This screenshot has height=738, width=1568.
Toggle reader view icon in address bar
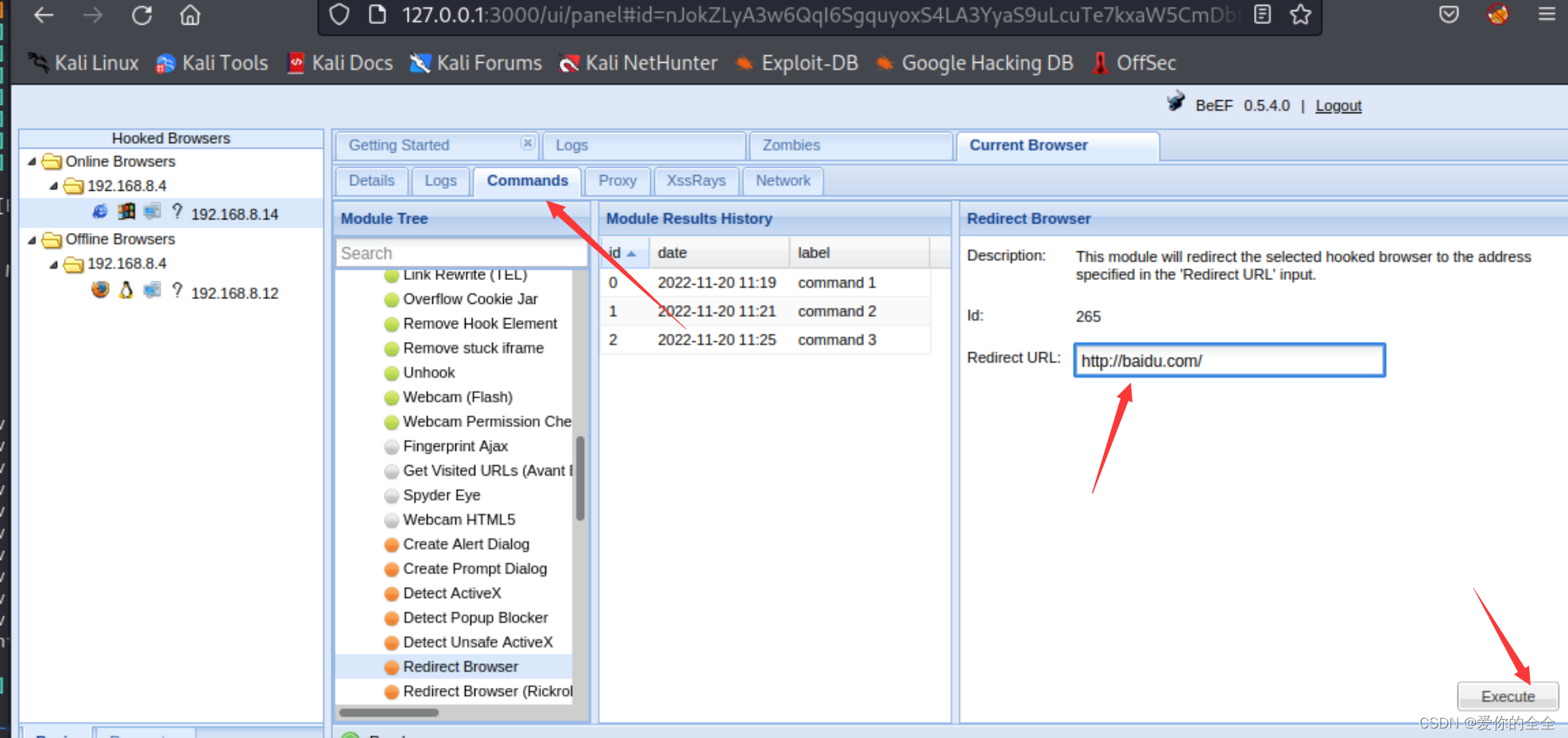click(1263, 14)
